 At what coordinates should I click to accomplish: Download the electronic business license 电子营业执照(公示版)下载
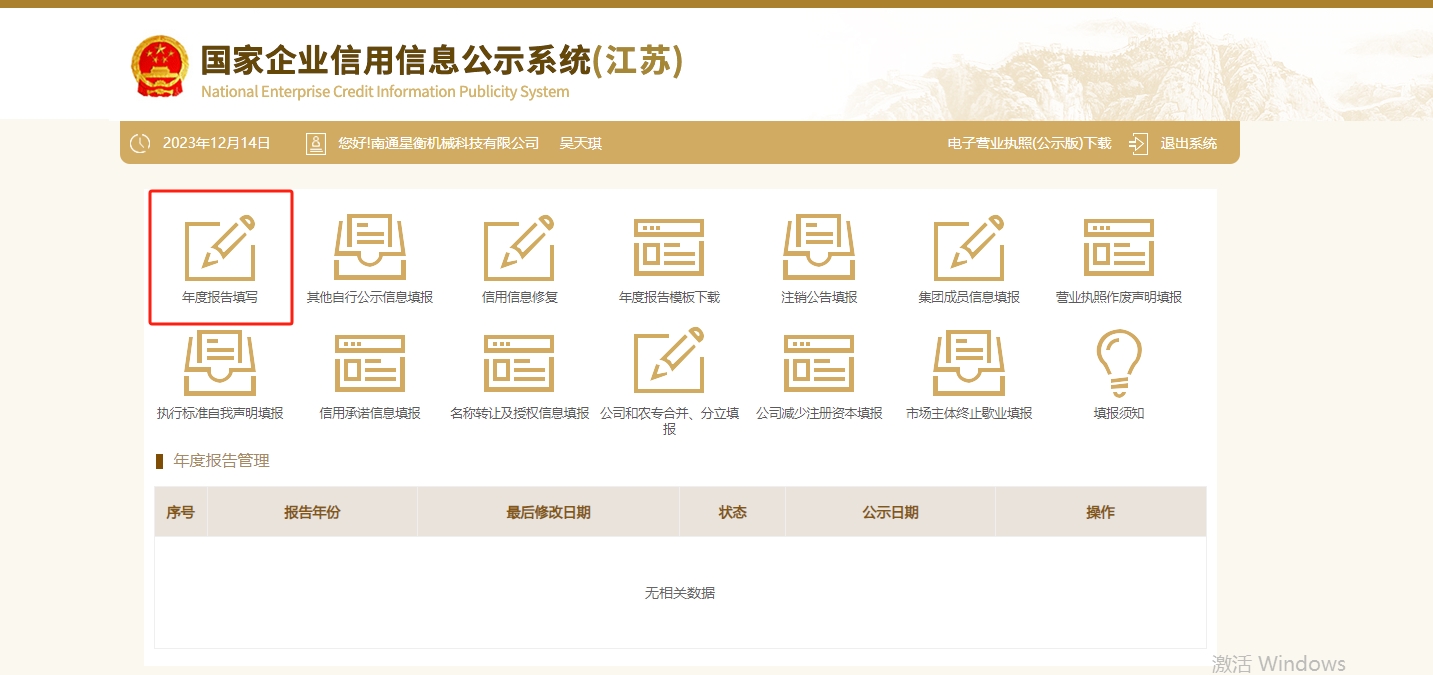pyautogui.click(x=1028, y=143)
